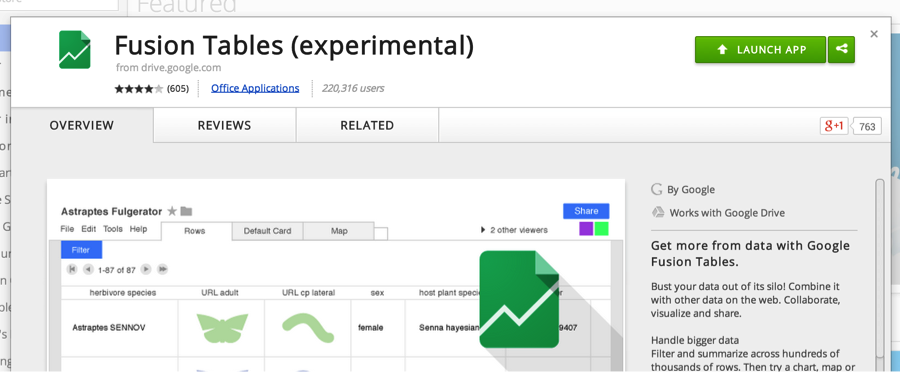Go to first page of rows
Viewport: 900px width, 372px height.
click(72, 269)
